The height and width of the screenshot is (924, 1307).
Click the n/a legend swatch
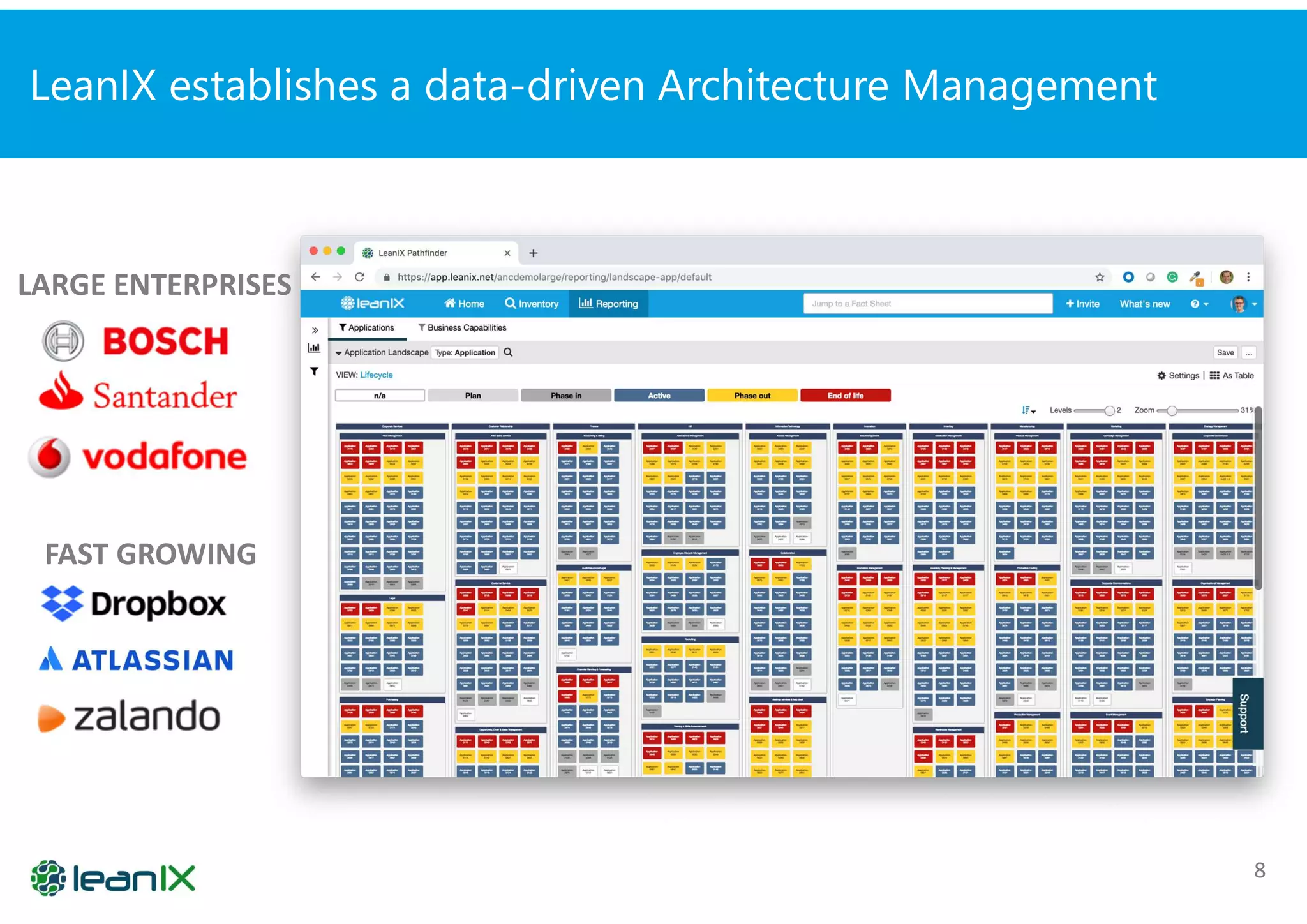[x=380, y=396]
